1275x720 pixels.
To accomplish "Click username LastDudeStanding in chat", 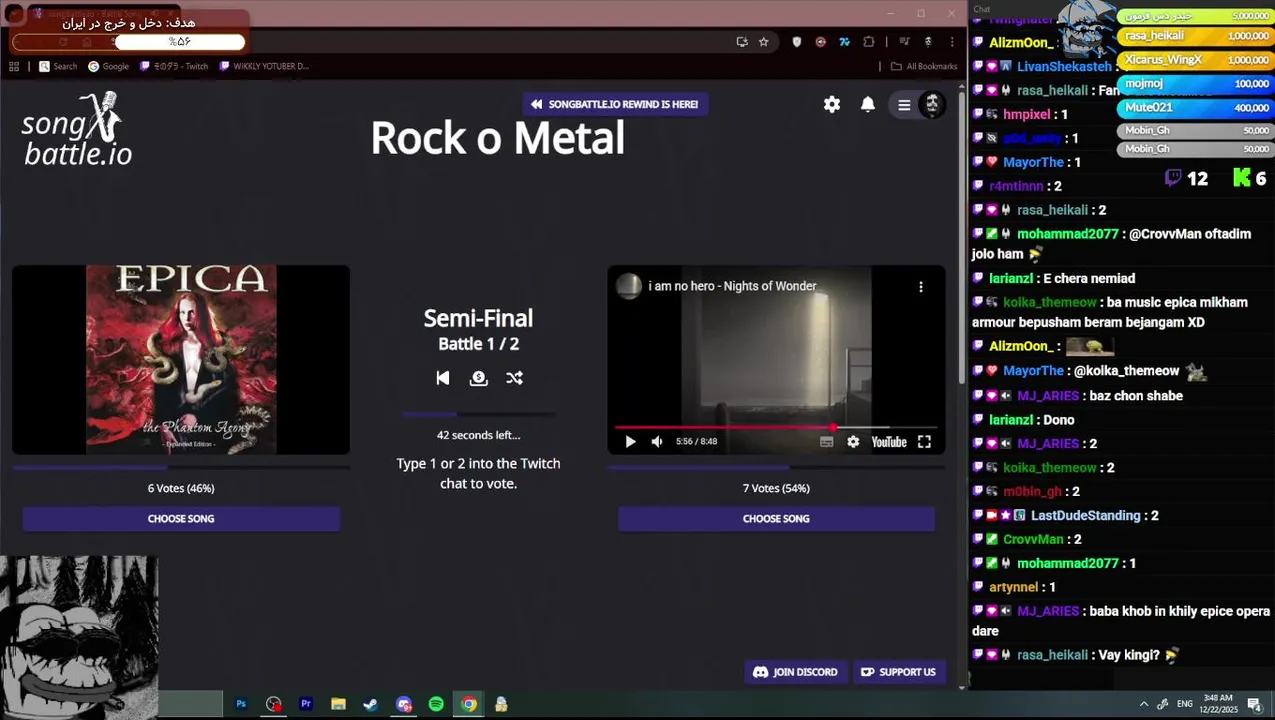I will 1086,515.
